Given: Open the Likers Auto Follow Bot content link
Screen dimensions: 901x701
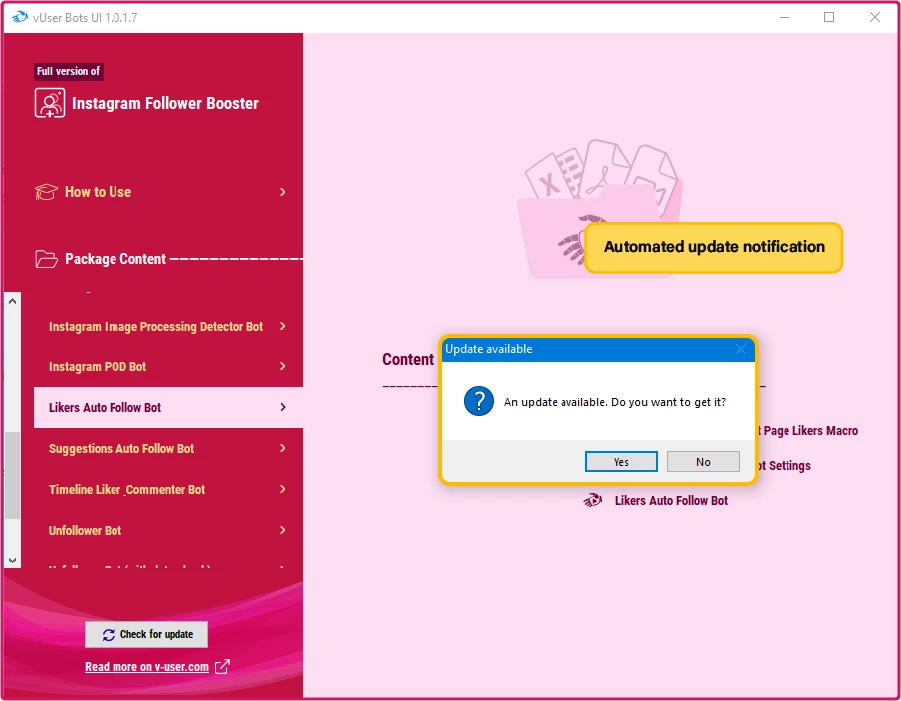Looking at the screenshot, I should 671,500.
